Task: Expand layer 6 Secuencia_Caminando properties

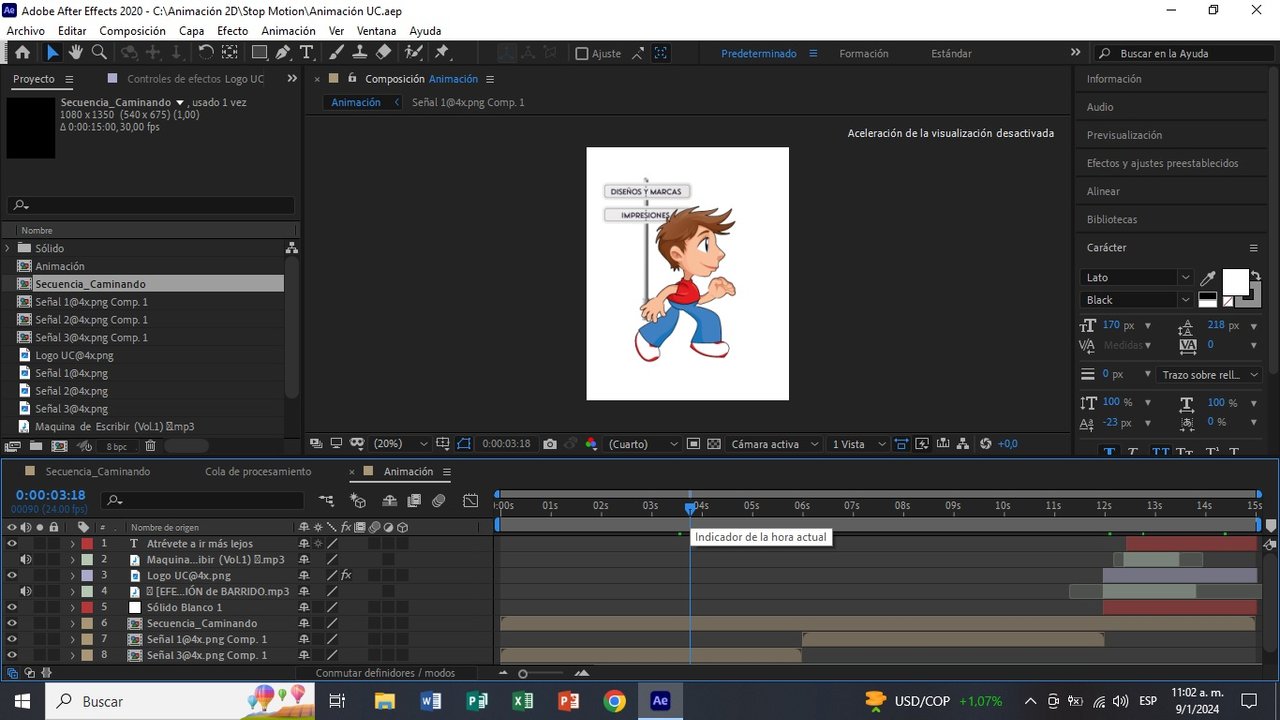Action: pos(72,624)
